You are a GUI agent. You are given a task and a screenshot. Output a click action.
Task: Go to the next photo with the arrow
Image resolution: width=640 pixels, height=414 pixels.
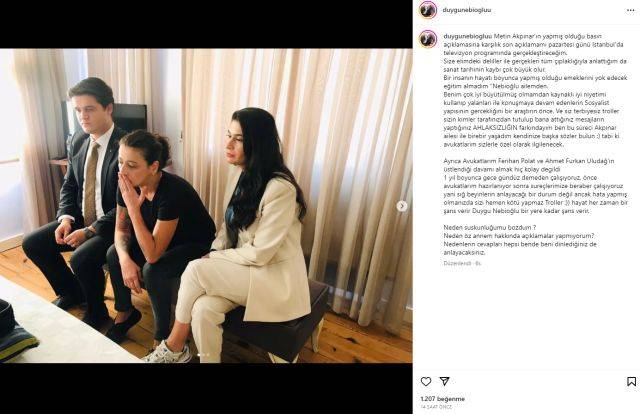[x=402, y=206]
